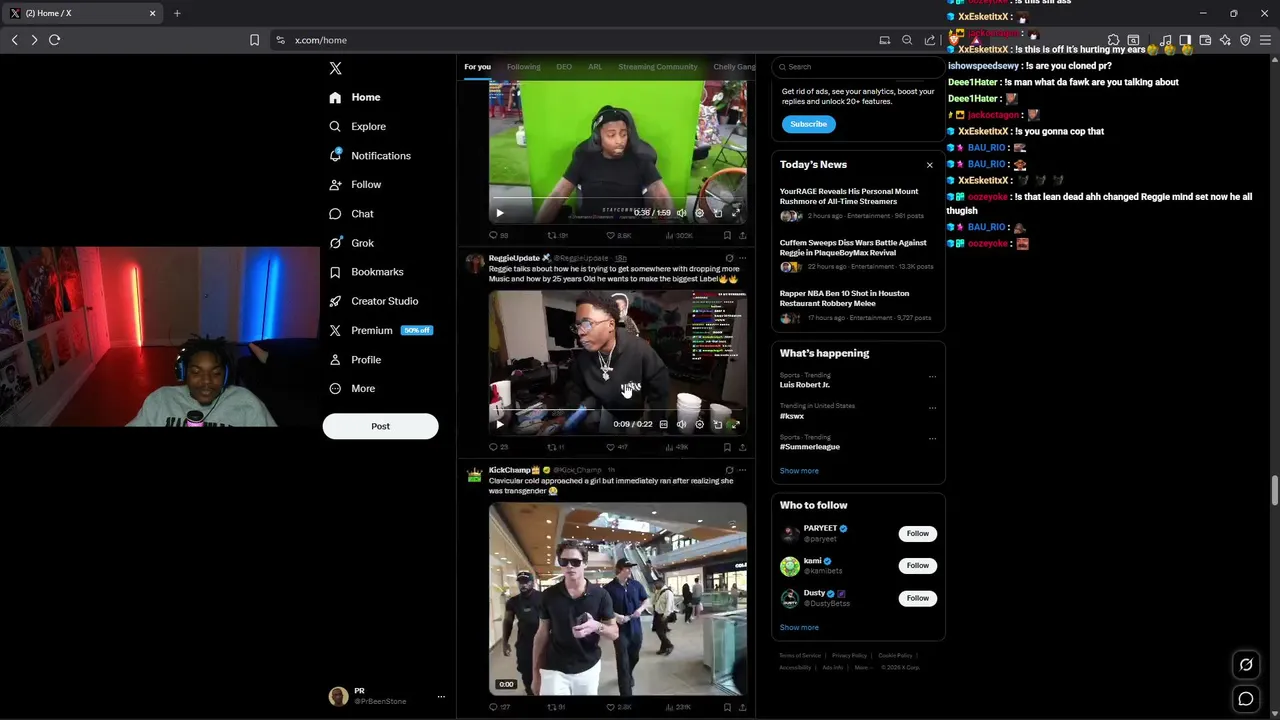Viewport: 1280px width, 720px height.
Task: Open options for #kswx trend
Action: pyautogui.click(x=932, y=407)
